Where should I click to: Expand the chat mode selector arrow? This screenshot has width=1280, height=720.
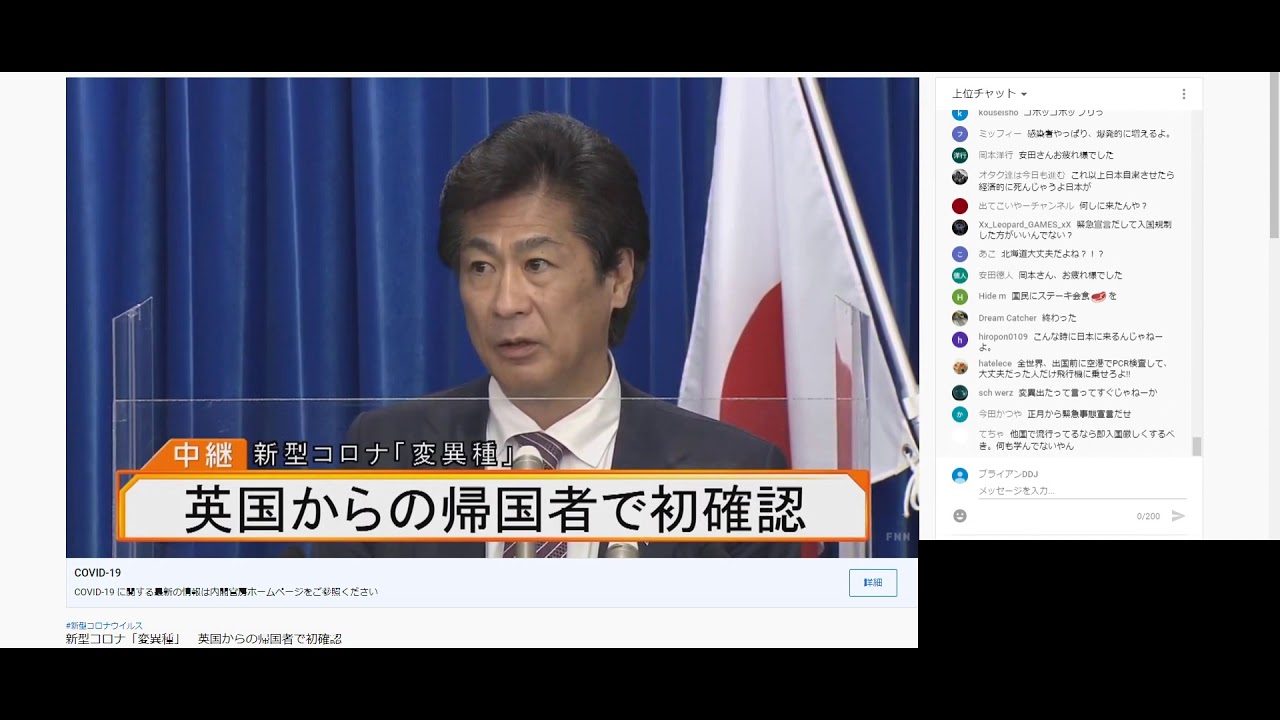(1026, 92)
